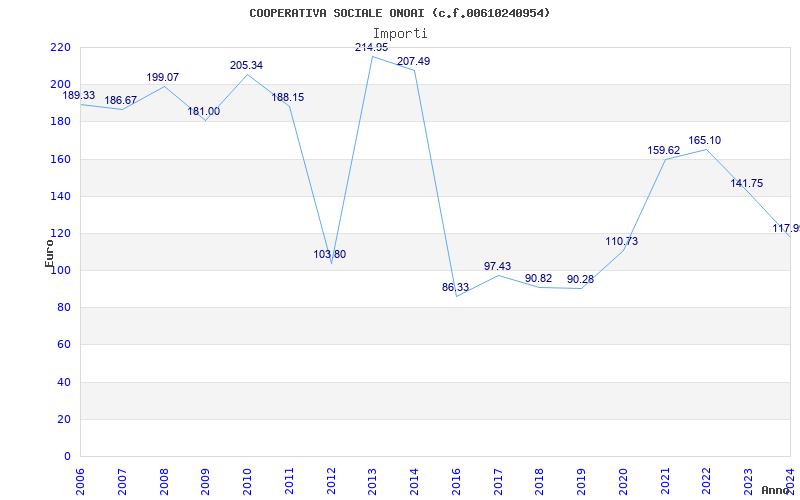The height and width of the screenshot is (500, 800).
Task: Click the 20 y-axis tick label
Action: [x=63, y=419]
